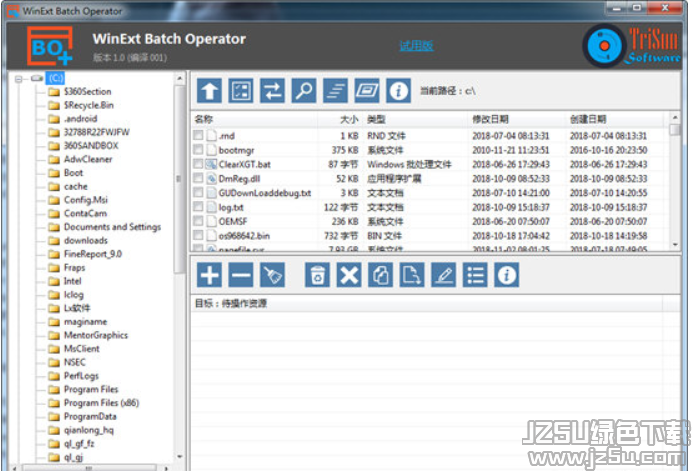692x471 pixels.
Task: Open the 试用版 trial link
Action: tap(416, 45)
